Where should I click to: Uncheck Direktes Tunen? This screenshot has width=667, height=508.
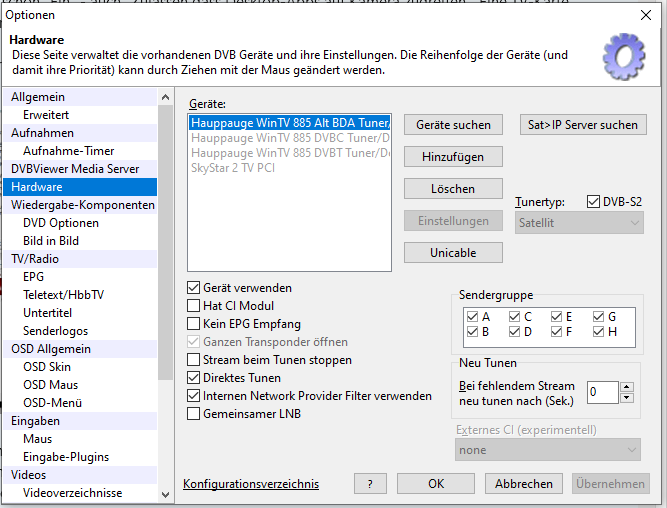[194, 378]
